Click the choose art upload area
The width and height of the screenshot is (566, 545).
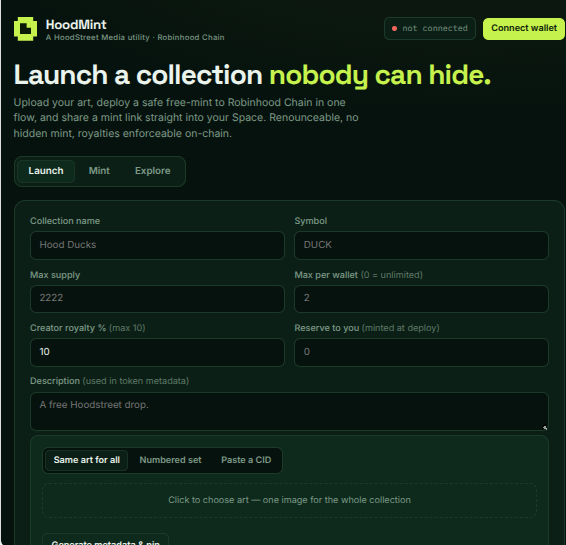289,500
